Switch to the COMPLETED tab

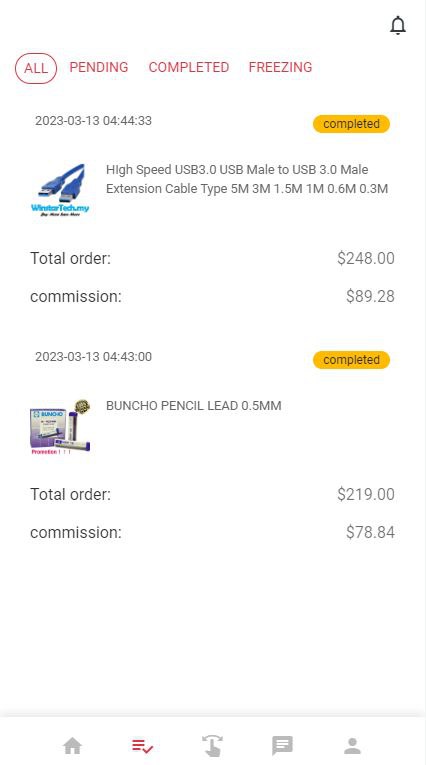(x=189, y=67)
